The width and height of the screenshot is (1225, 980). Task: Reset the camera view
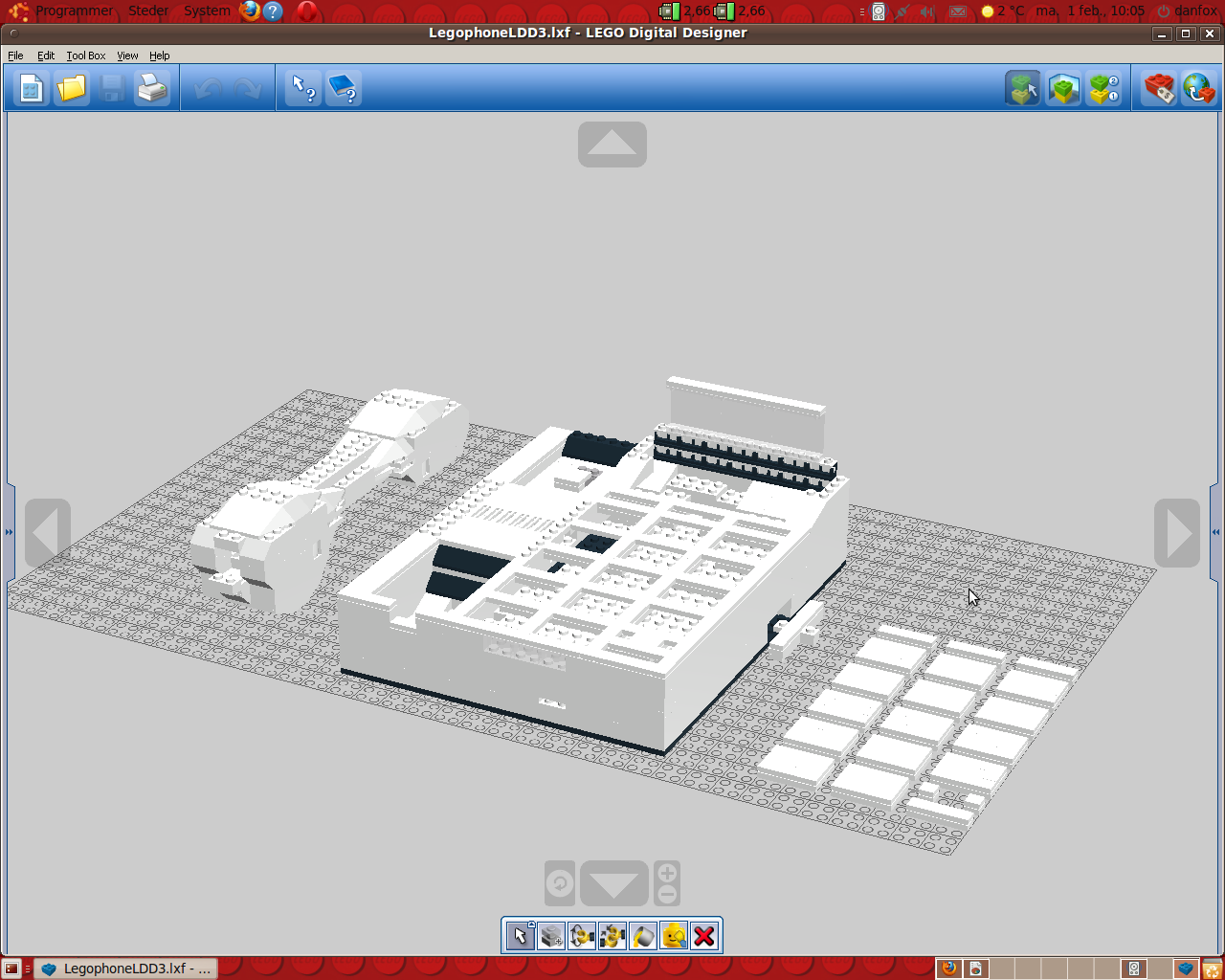tap(560, 883)
